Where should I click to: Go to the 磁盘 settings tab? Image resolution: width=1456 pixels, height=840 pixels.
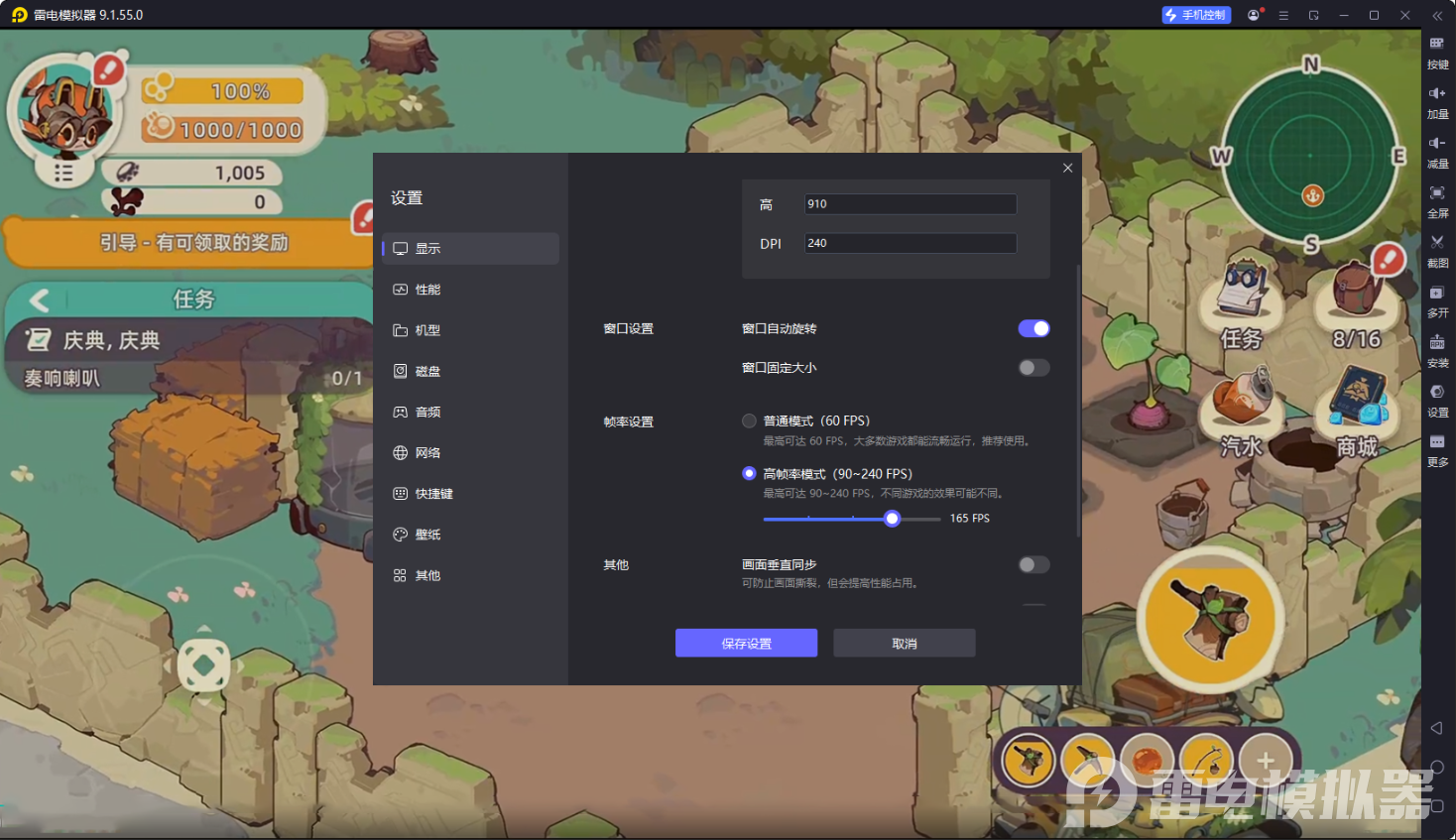point(470,371)
